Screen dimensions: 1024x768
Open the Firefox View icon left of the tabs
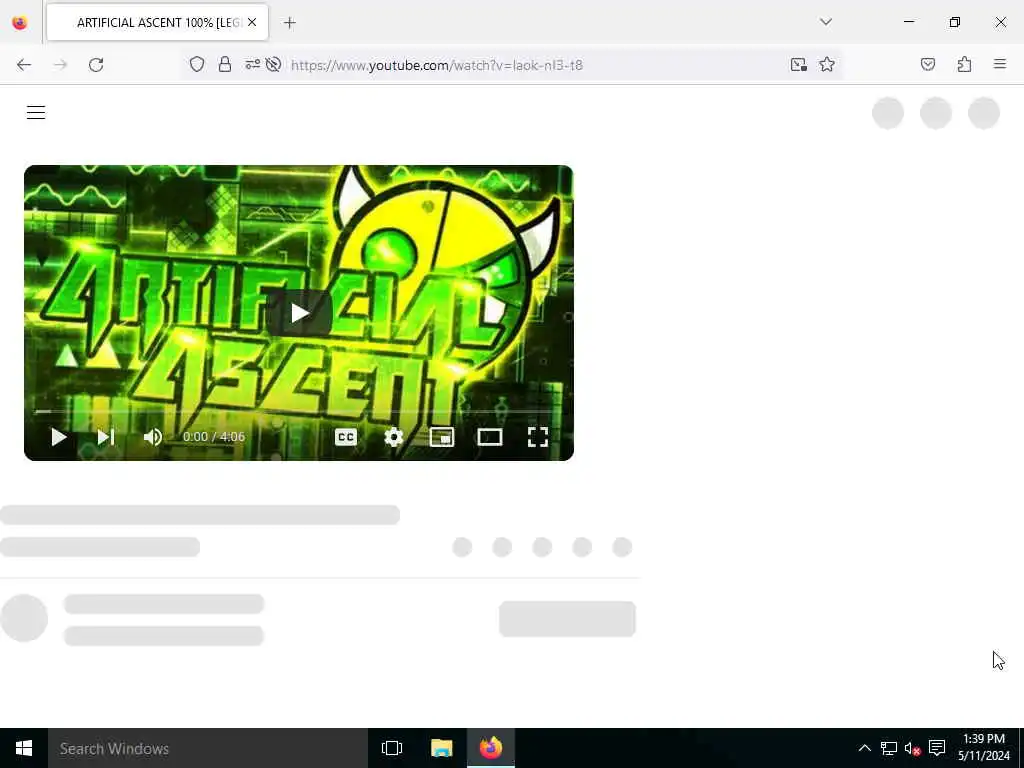coord(20,23)
